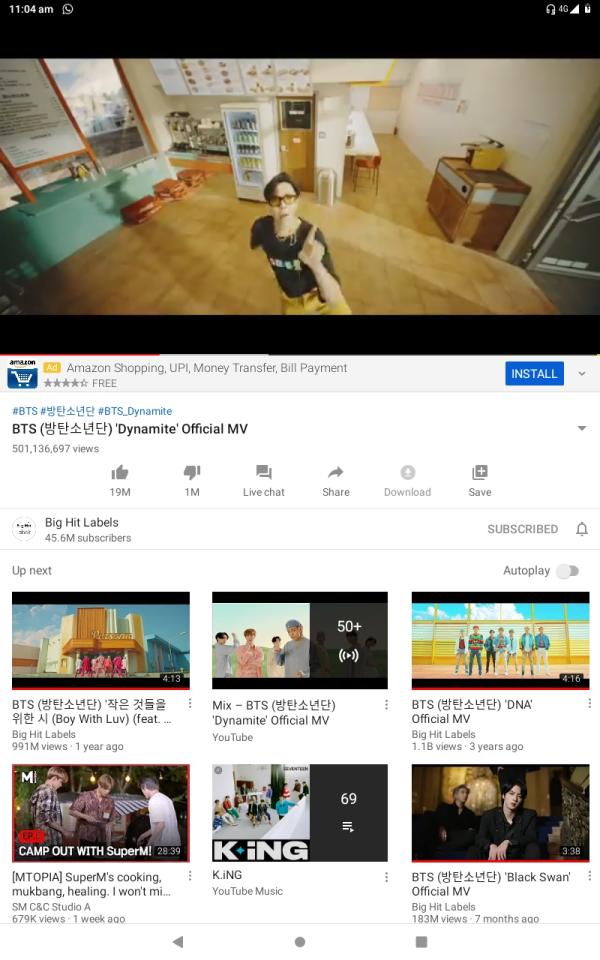Tap the Android recent apps button
The width and height of the screenshot is (600, 960).
point(421,942)
